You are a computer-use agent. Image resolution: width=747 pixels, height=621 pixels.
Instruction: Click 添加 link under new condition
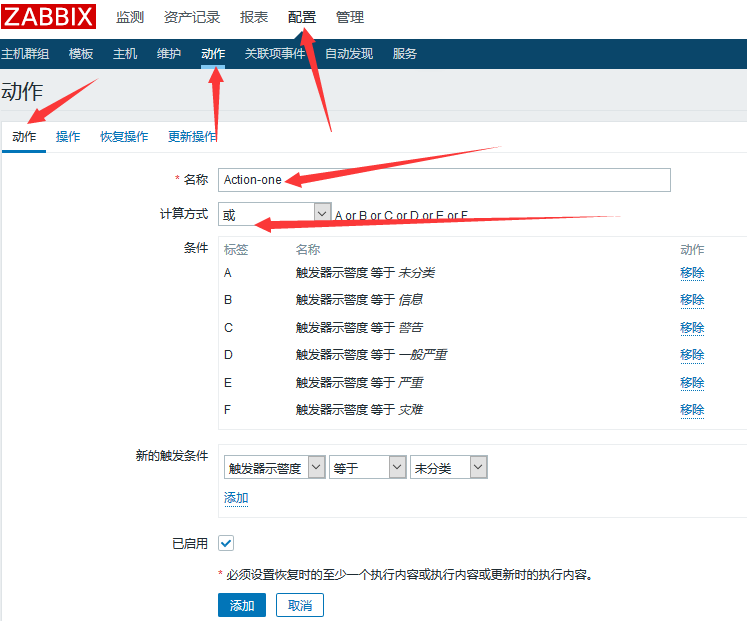click(236, 498)
